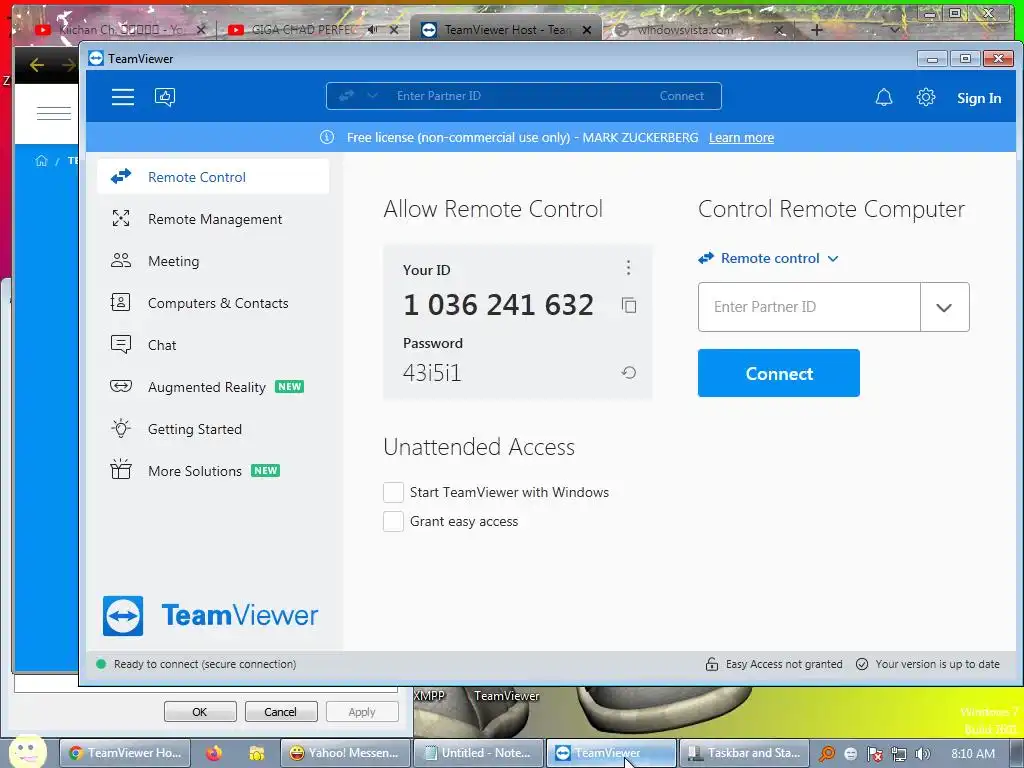Click Cancel in the dialog behind TeamViewer
Viewport: 1024px width, 768px height.
click(x=280, y=712)
